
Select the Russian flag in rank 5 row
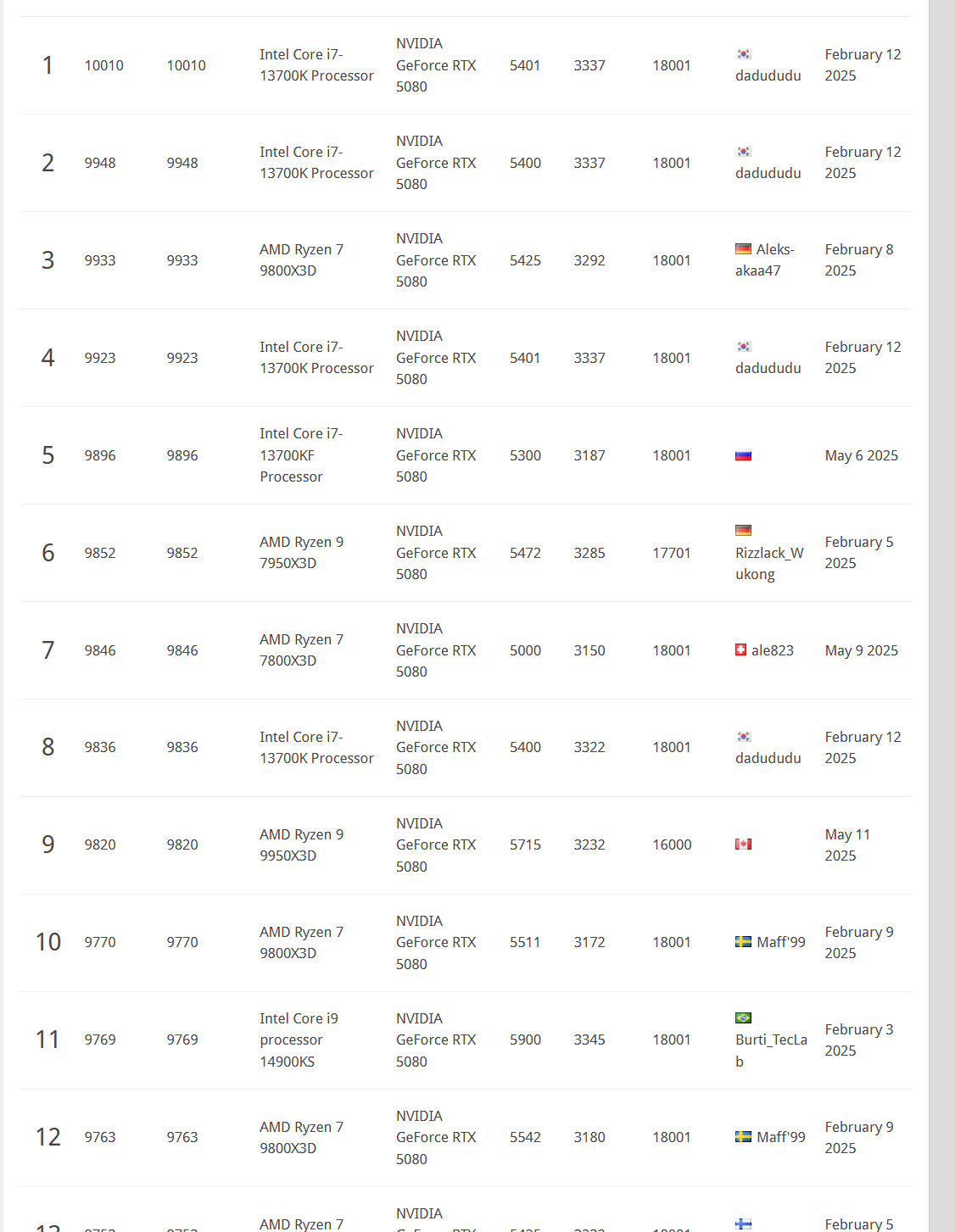tap(743, 455)
